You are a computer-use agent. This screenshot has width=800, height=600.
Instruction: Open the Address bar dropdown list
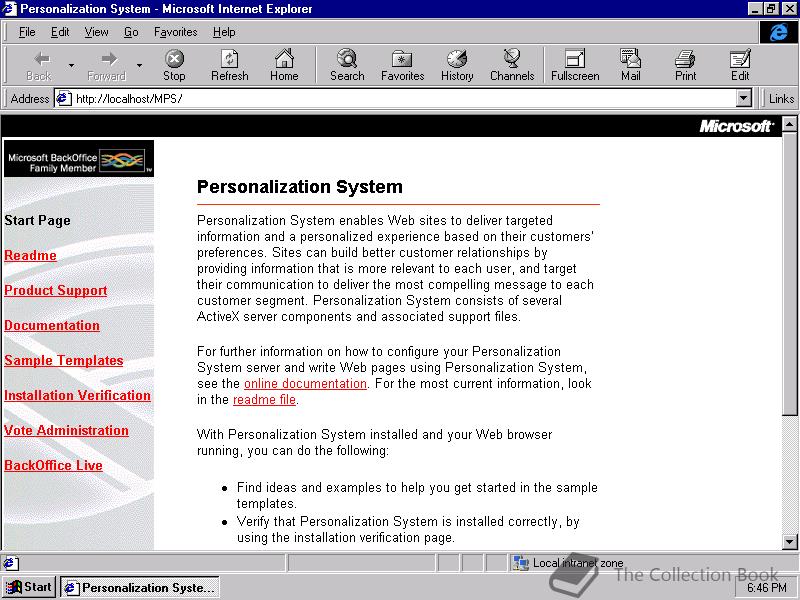(x=744, y=98)
